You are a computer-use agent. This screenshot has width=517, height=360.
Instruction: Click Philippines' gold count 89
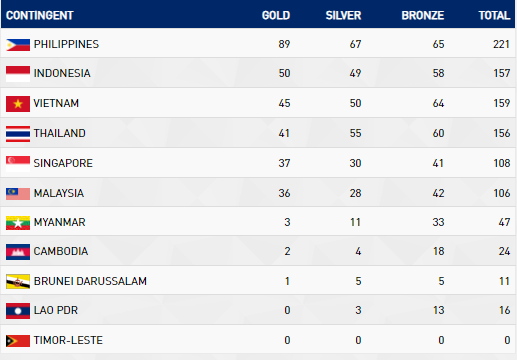pos(284,44)
